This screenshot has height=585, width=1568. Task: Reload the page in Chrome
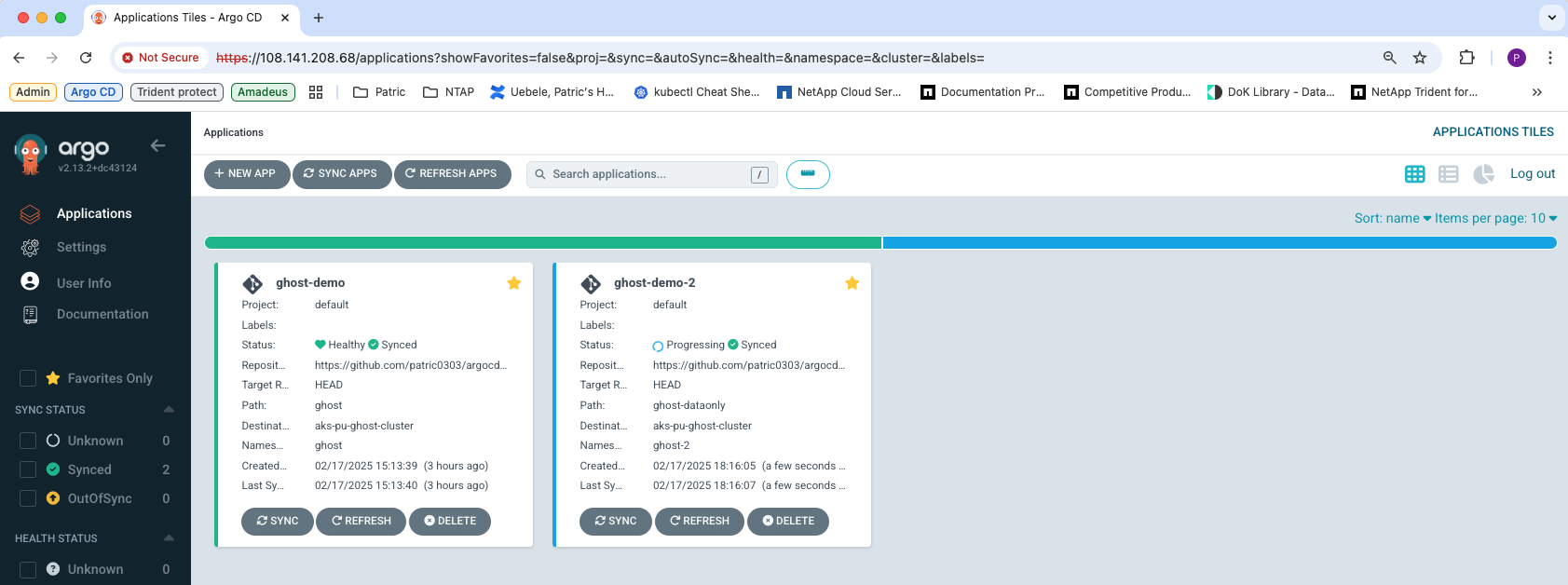(x=86, y=58)
